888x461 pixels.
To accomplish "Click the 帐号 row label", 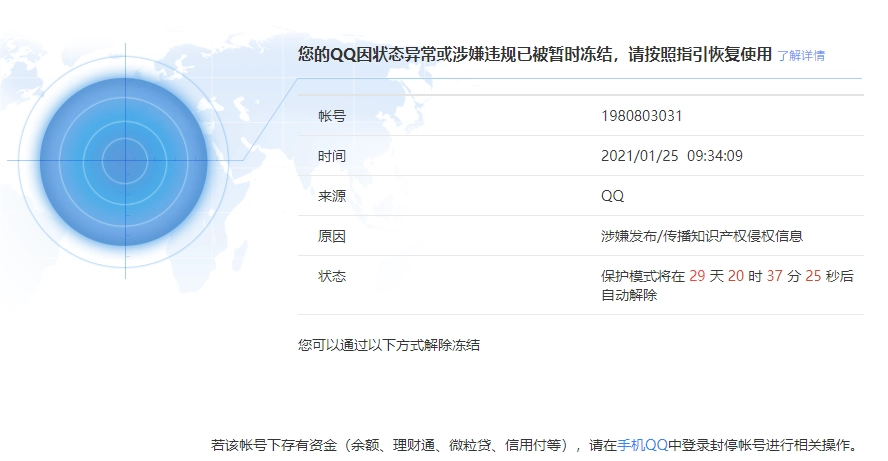I will pyautogui.click(x=332, y=116).
